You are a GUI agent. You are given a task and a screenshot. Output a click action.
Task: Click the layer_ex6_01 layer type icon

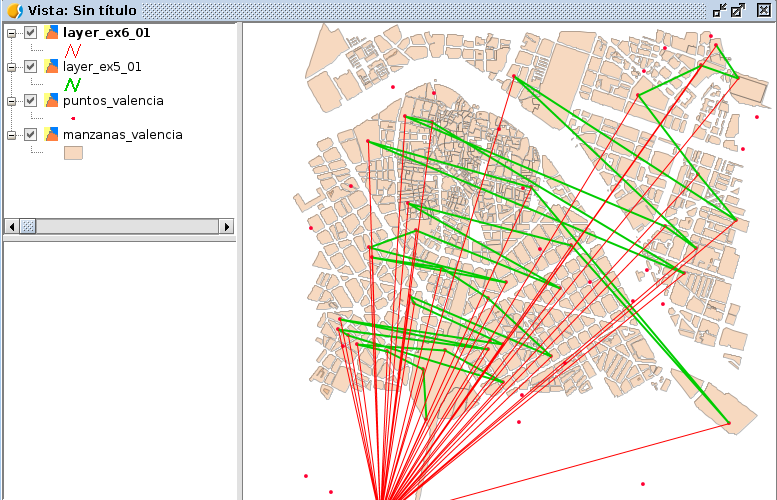tap(52, 33)
